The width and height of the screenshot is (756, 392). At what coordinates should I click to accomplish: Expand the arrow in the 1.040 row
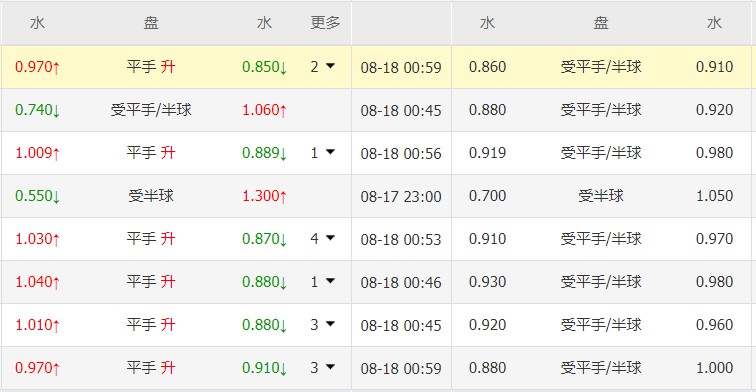330,281
